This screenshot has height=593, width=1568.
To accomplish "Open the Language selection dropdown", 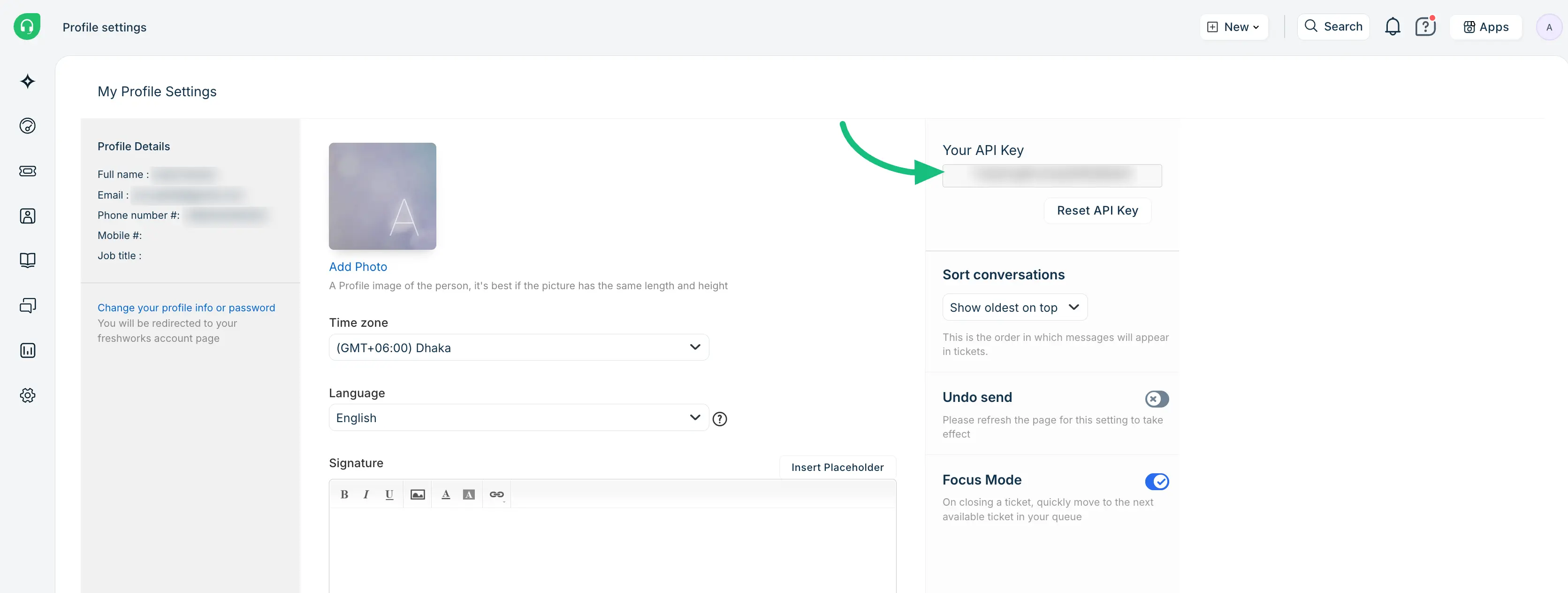I will (x=518, y=417).
